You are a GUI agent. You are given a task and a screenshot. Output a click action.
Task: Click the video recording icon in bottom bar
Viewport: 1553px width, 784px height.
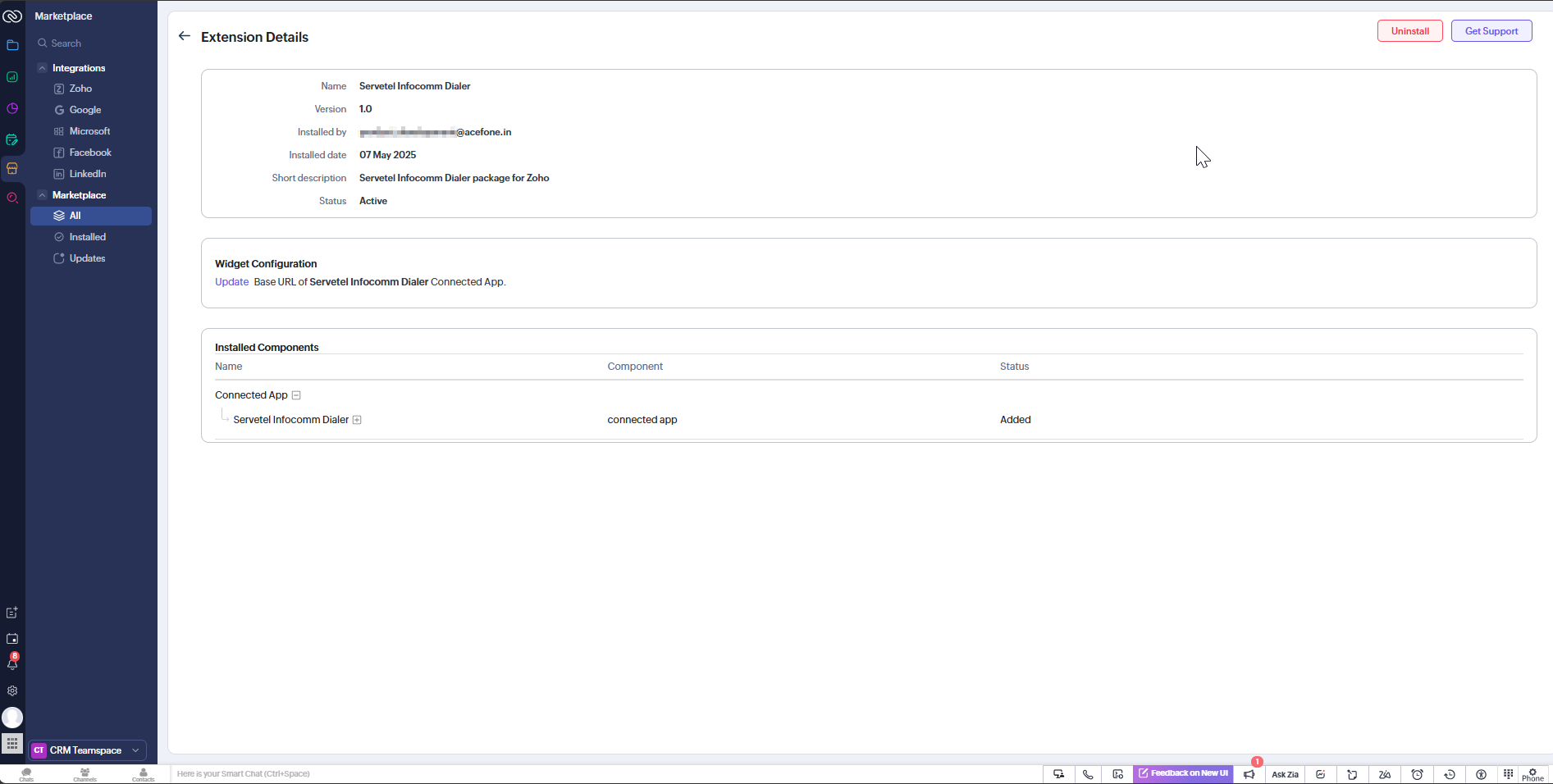coord(1117,774)
